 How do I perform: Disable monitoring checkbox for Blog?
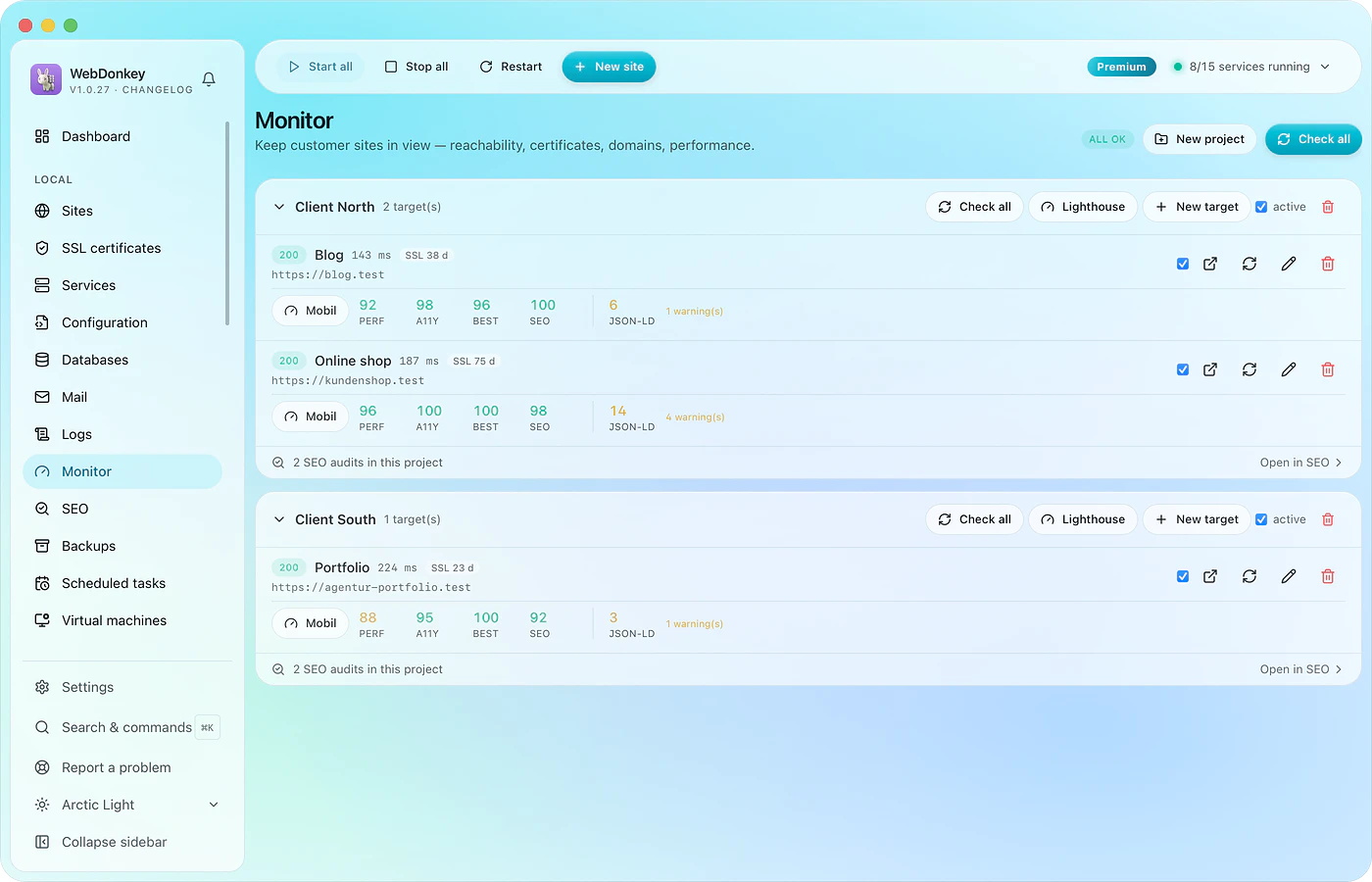[x=1183, y=264]
